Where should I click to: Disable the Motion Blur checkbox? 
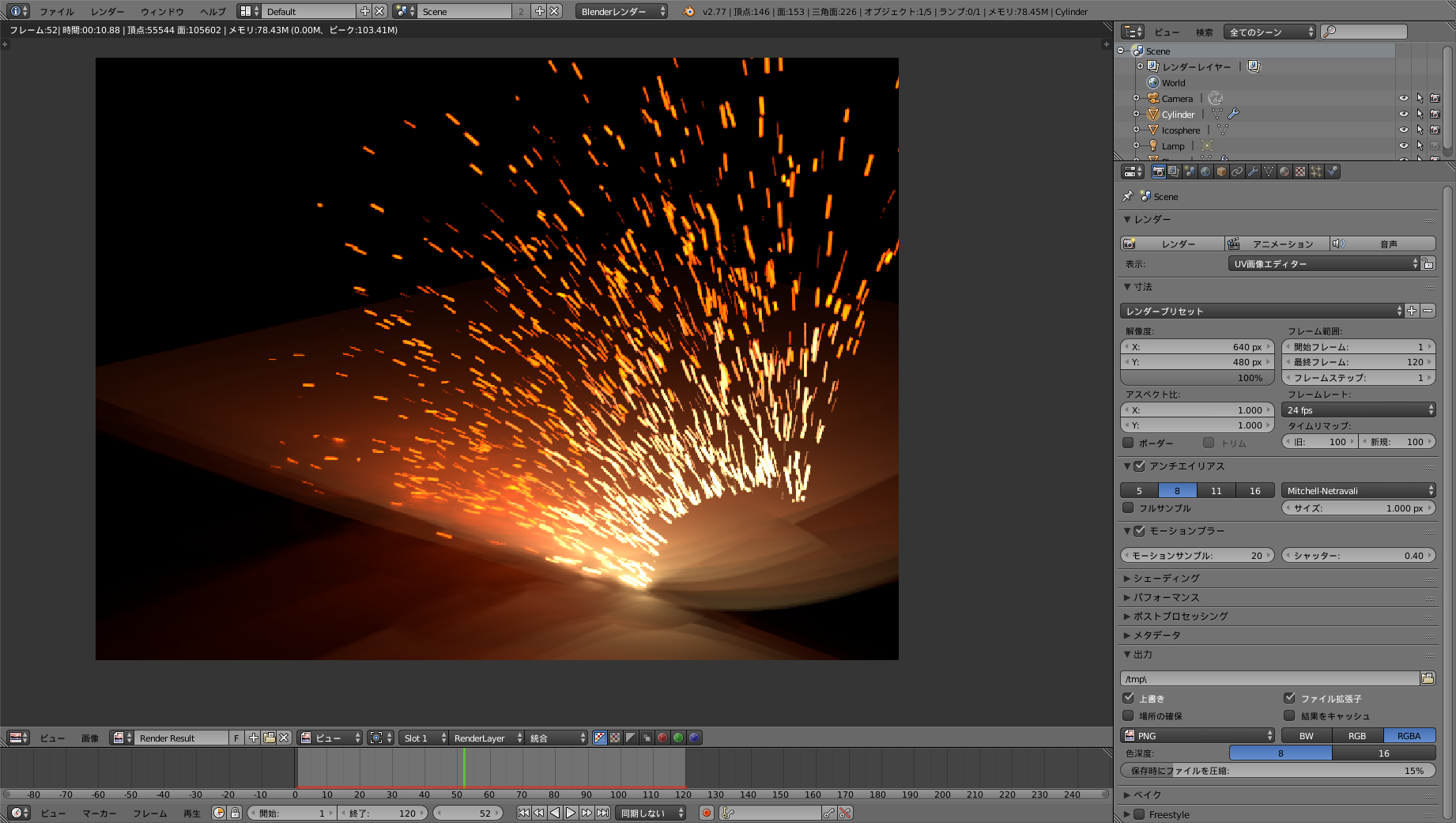pos(1140,530)
